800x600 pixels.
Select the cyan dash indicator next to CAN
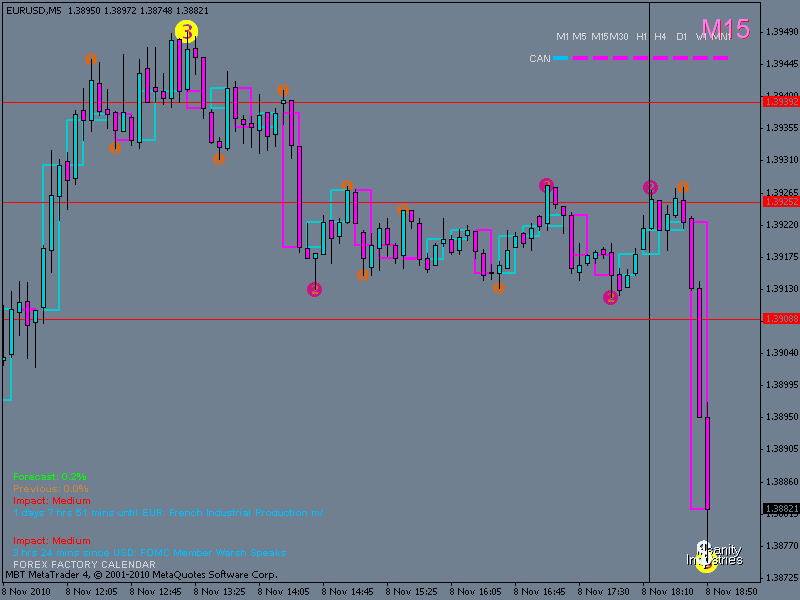click(561, 58)
